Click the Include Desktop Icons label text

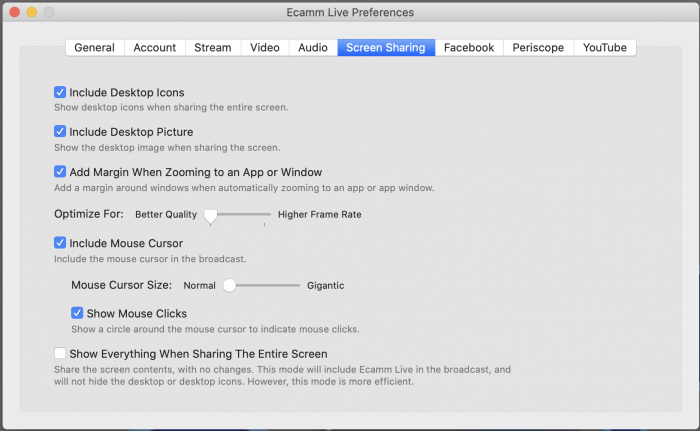[127, 92]
